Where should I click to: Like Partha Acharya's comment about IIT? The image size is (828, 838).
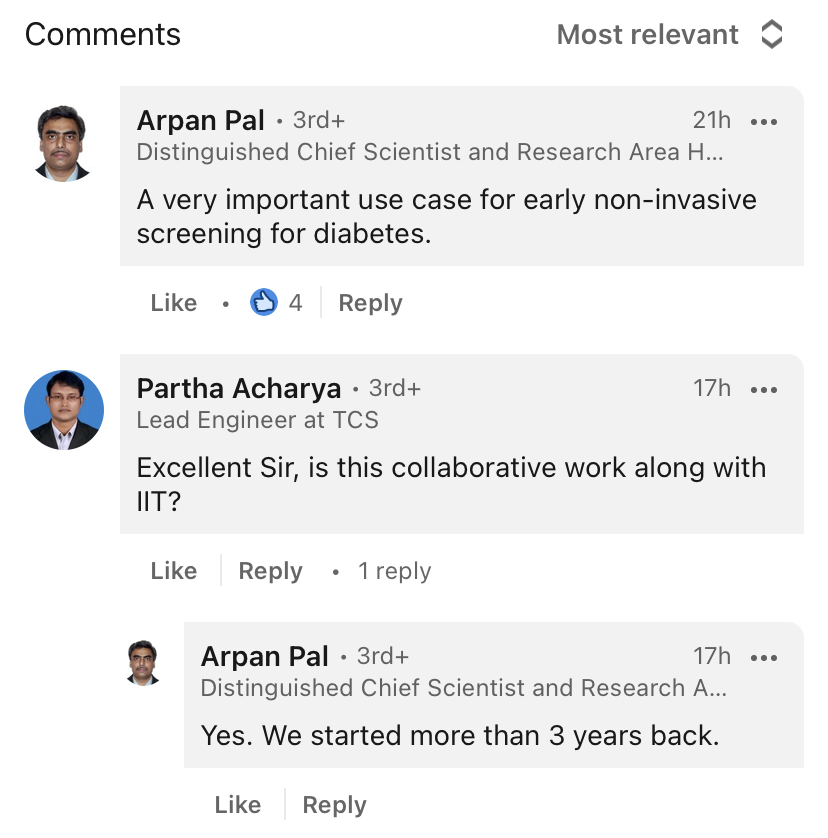tap(174, 571)
